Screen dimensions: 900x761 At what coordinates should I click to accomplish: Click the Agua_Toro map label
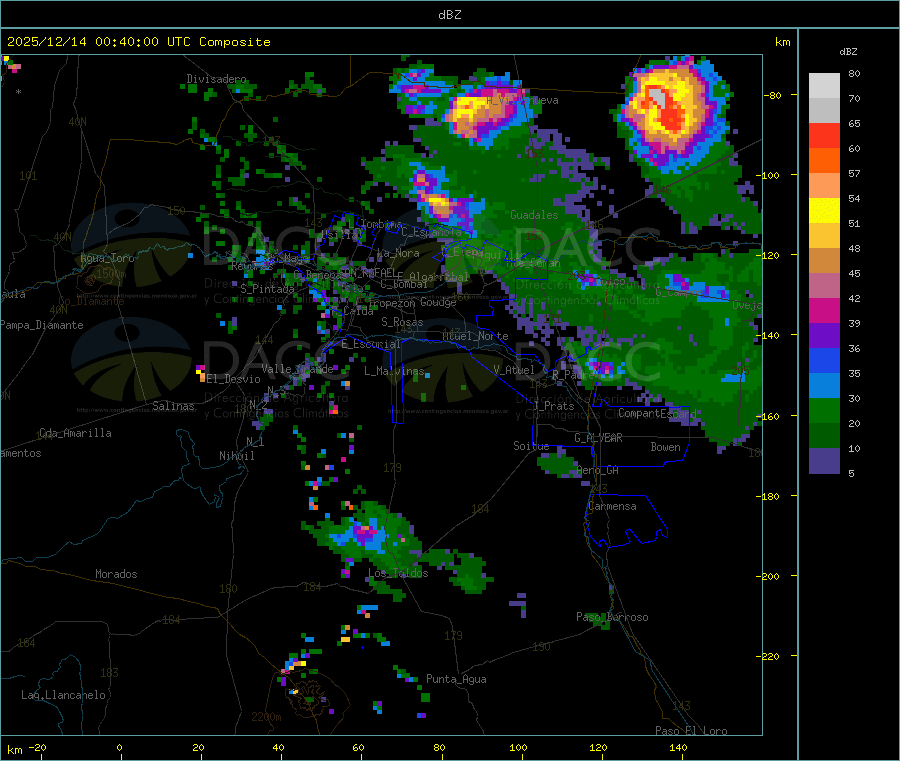pyautogui.click(x=107, y=258)
